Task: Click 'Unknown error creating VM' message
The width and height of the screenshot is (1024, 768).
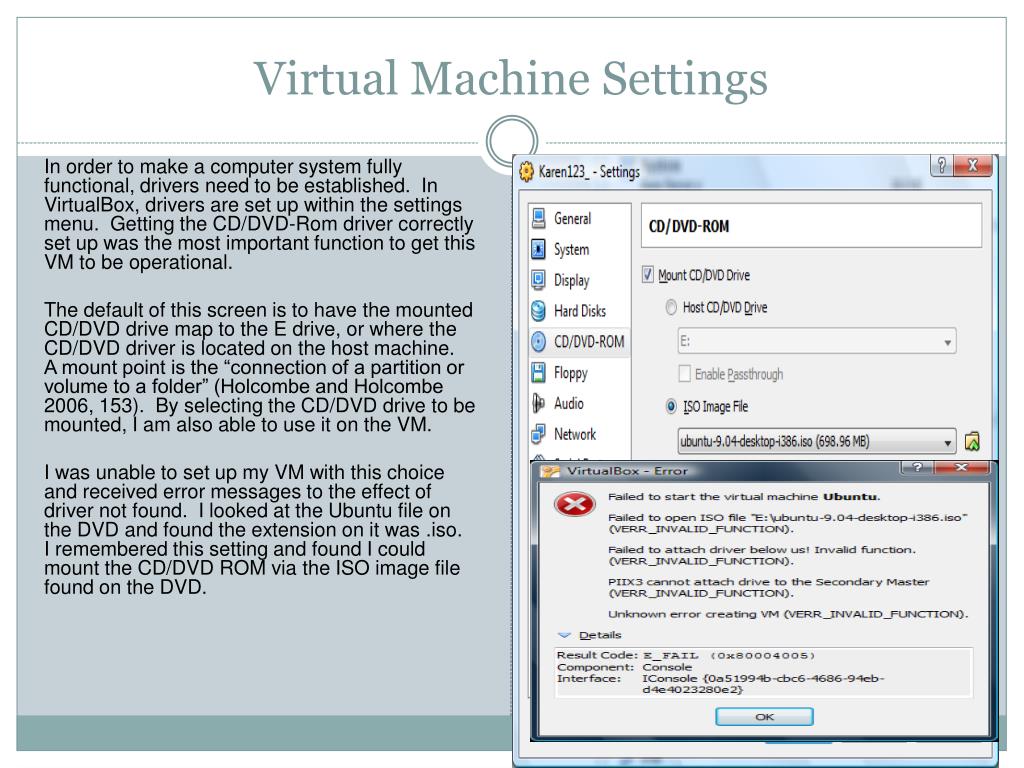Action: click(788, 614)
